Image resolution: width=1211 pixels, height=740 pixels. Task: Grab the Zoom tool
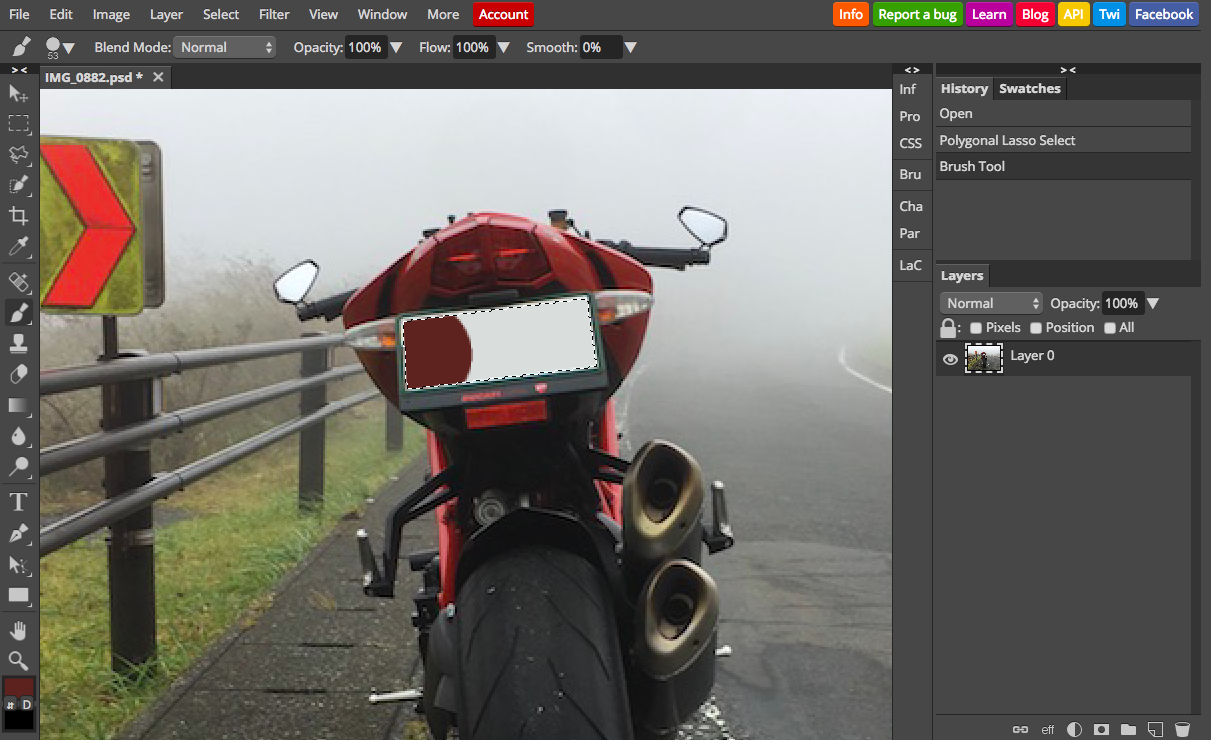point(18,661)
